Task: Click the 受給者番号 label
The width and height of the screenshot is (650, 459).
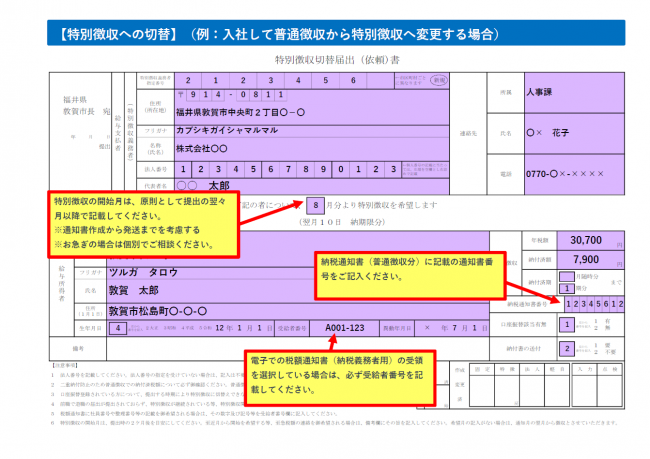Action: point(292,328)
